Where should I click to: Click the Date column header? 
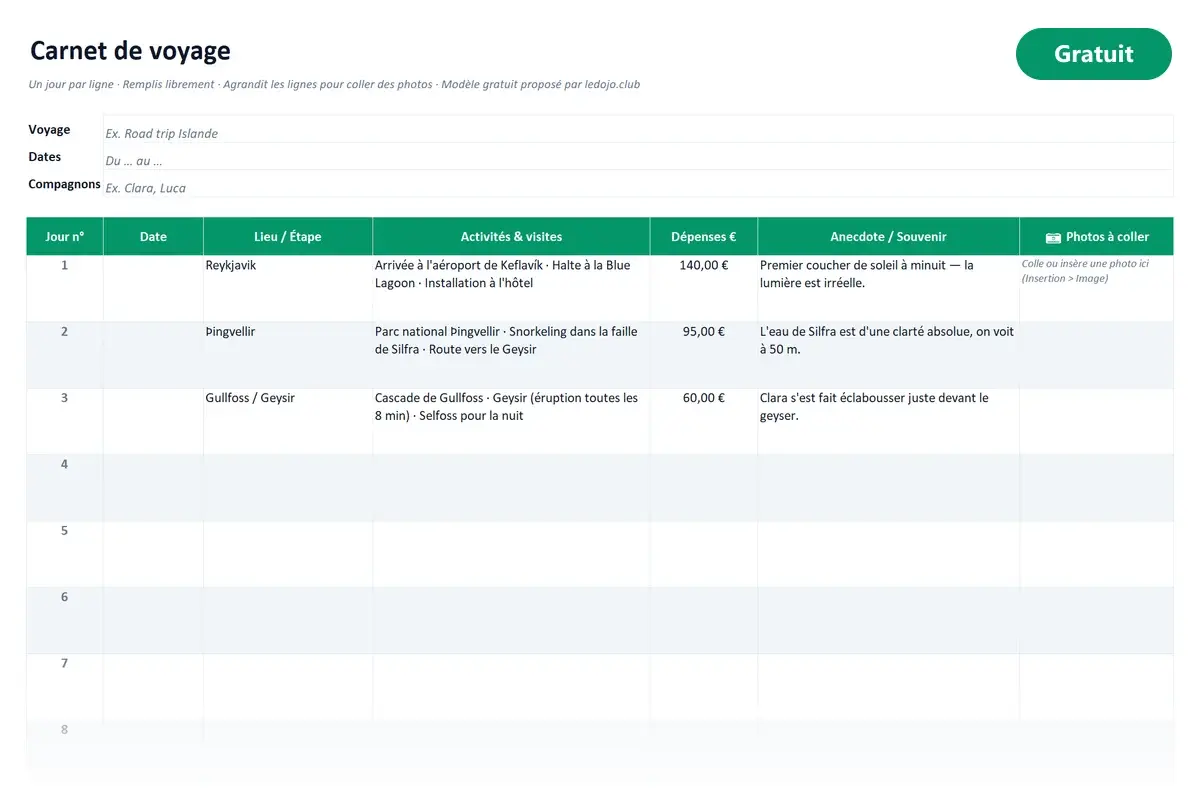click(x=153, y=237)
